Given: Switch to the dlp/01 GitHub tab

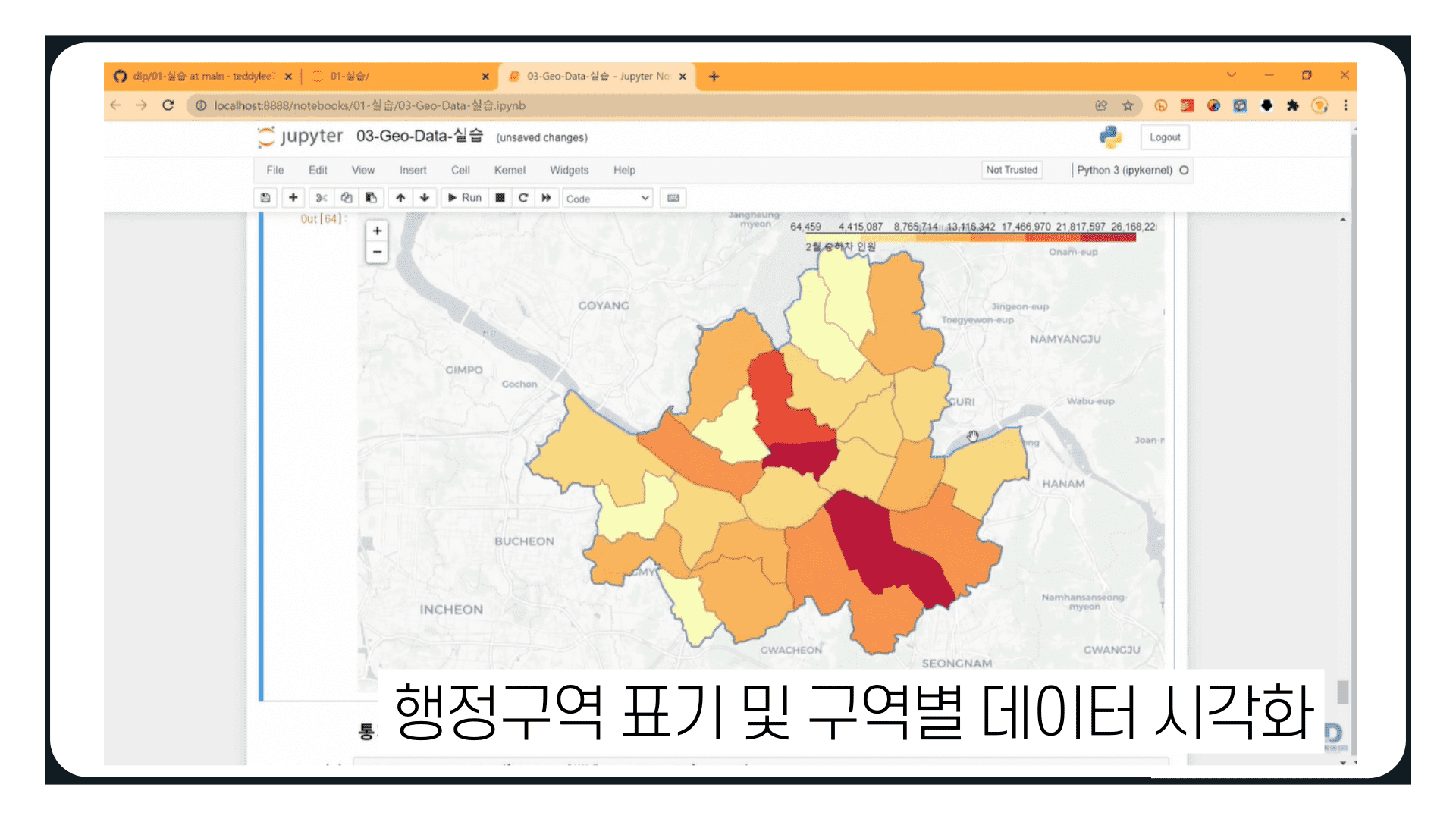Looking at the screenshot, I should [x=202, y=76].
